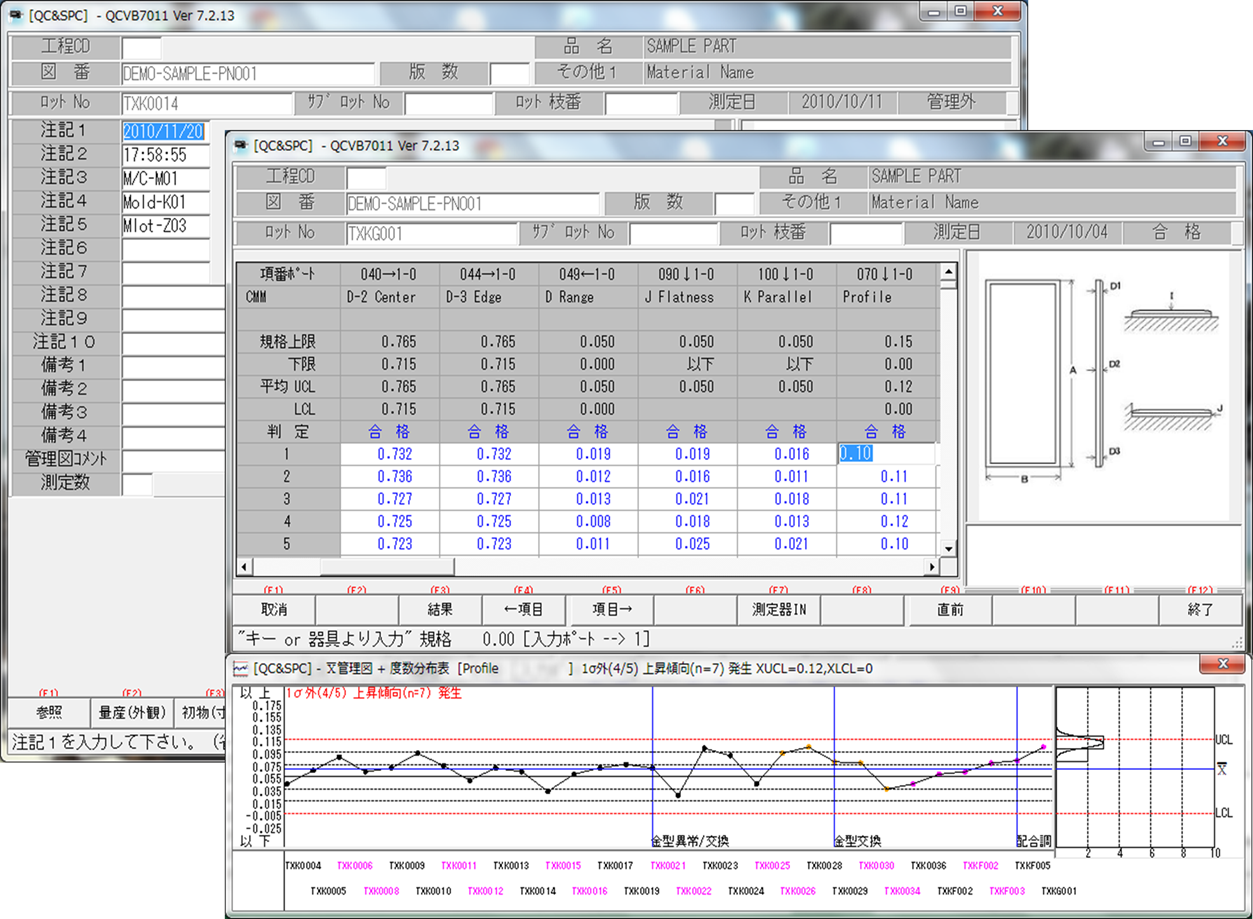Click the lot label TXK0004 under the chart
The height and width of the screenshot is (919, 1253).
(x=303, y=866)
